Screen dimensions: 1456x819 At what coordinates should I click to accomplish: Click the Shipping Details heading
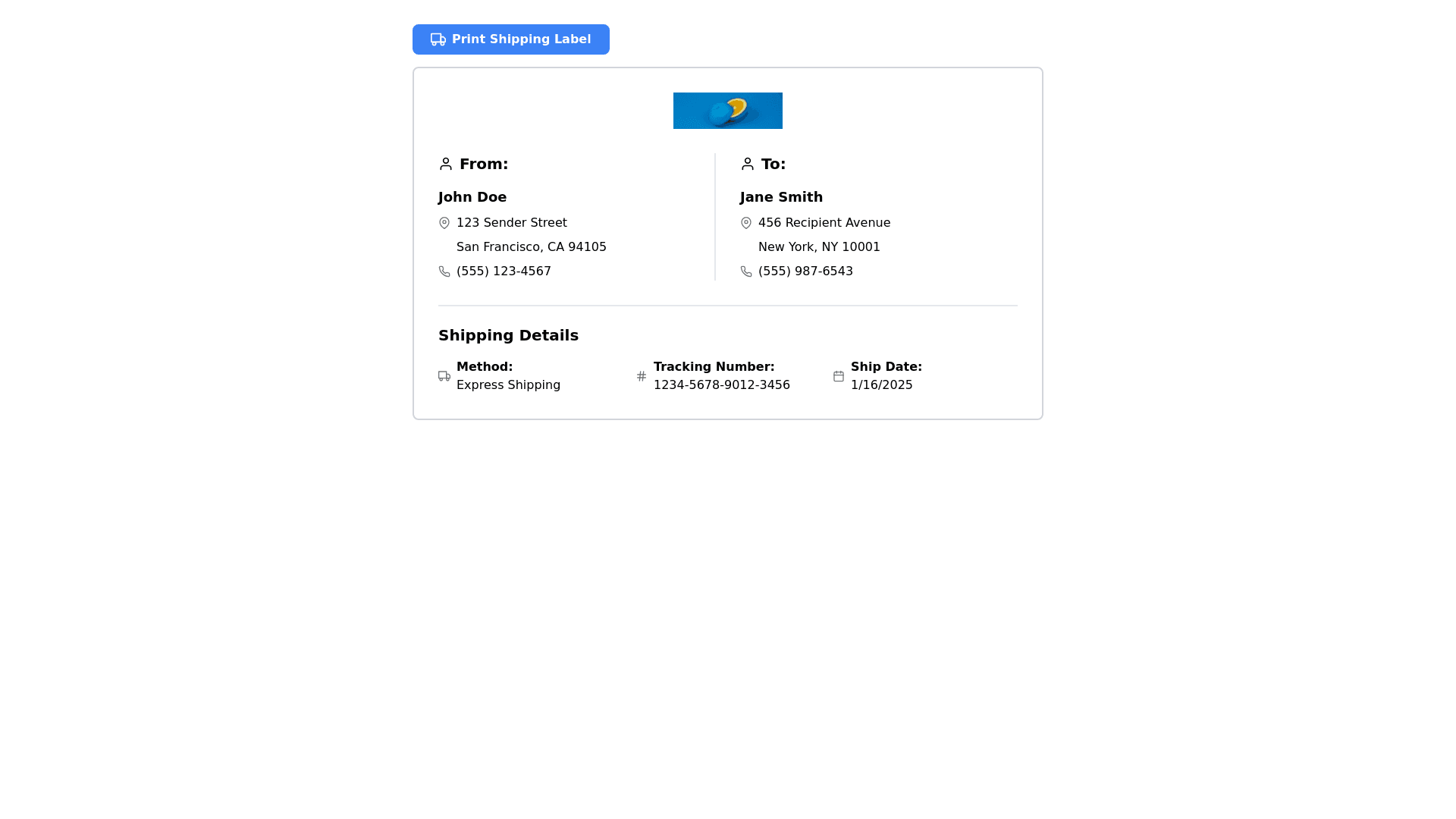pyautogui.click(x=508, y=335)
